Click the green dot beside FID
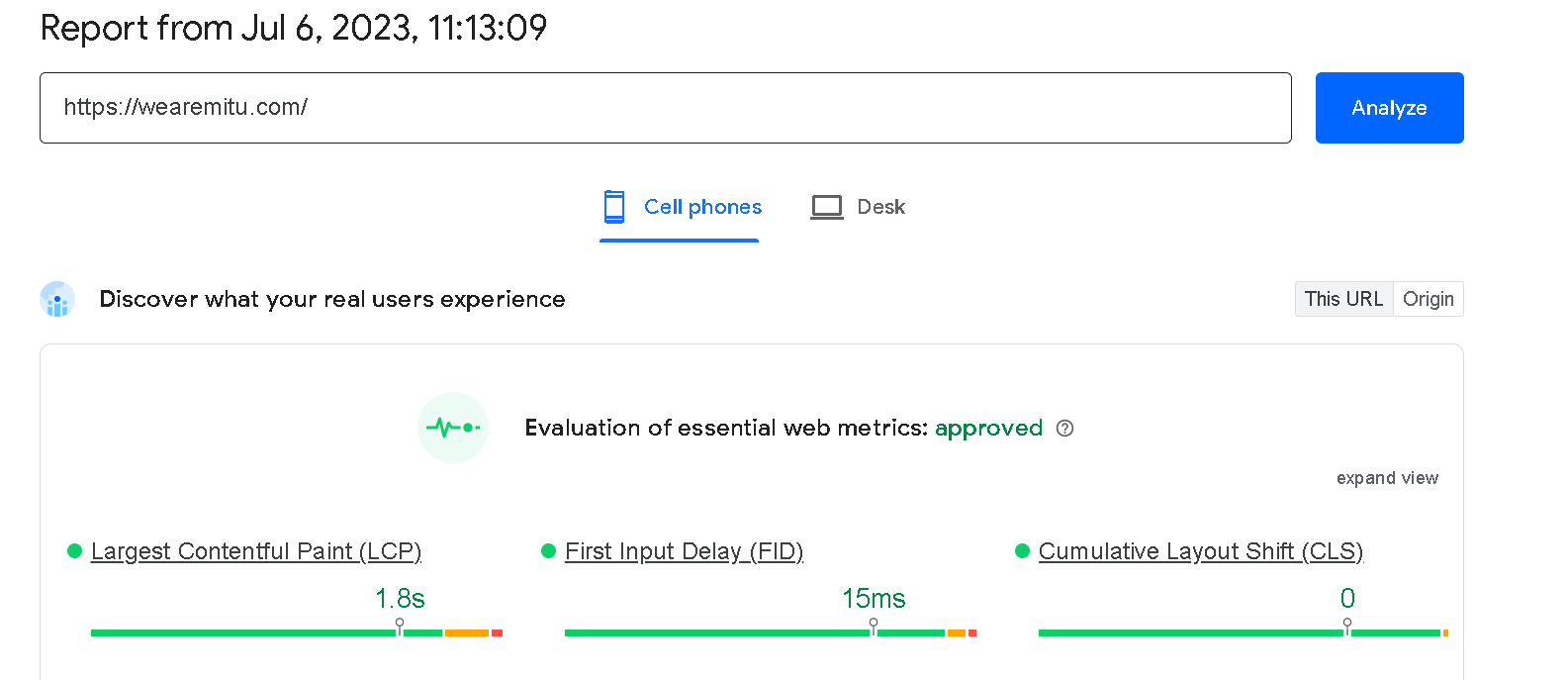Viewport: 1568px width, 680px height. coord(548,551)
